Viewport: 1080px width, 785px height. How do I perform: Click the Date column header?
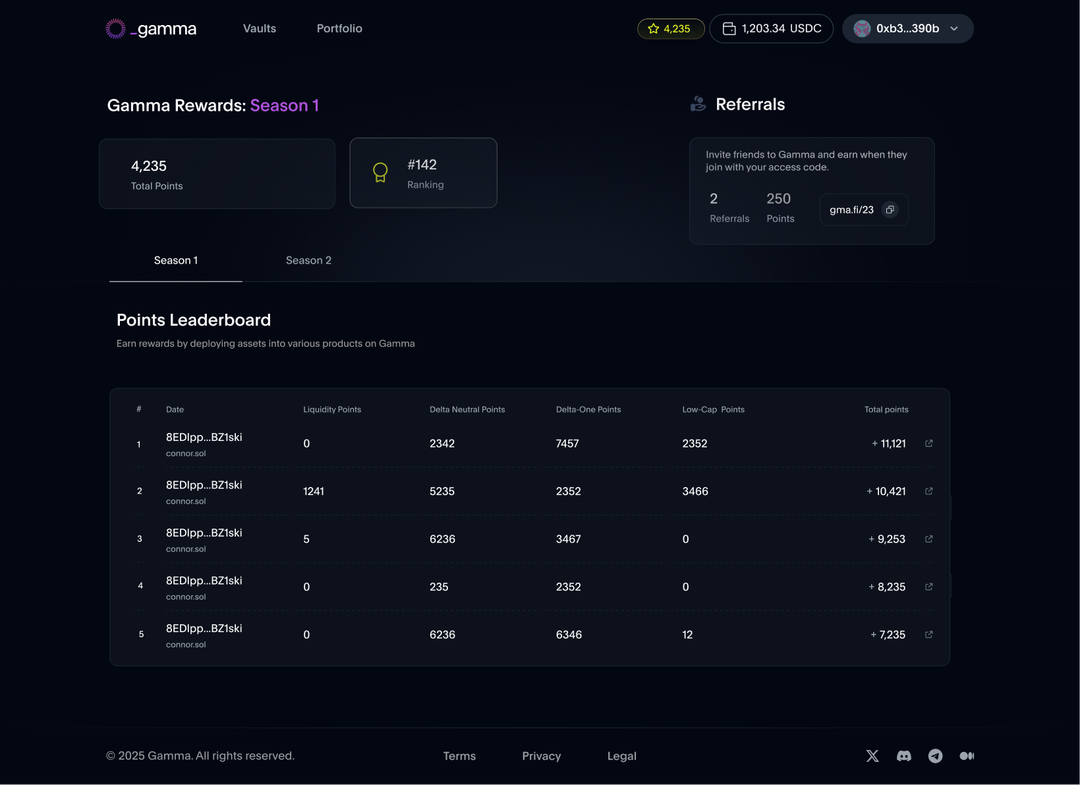(175, 410)
